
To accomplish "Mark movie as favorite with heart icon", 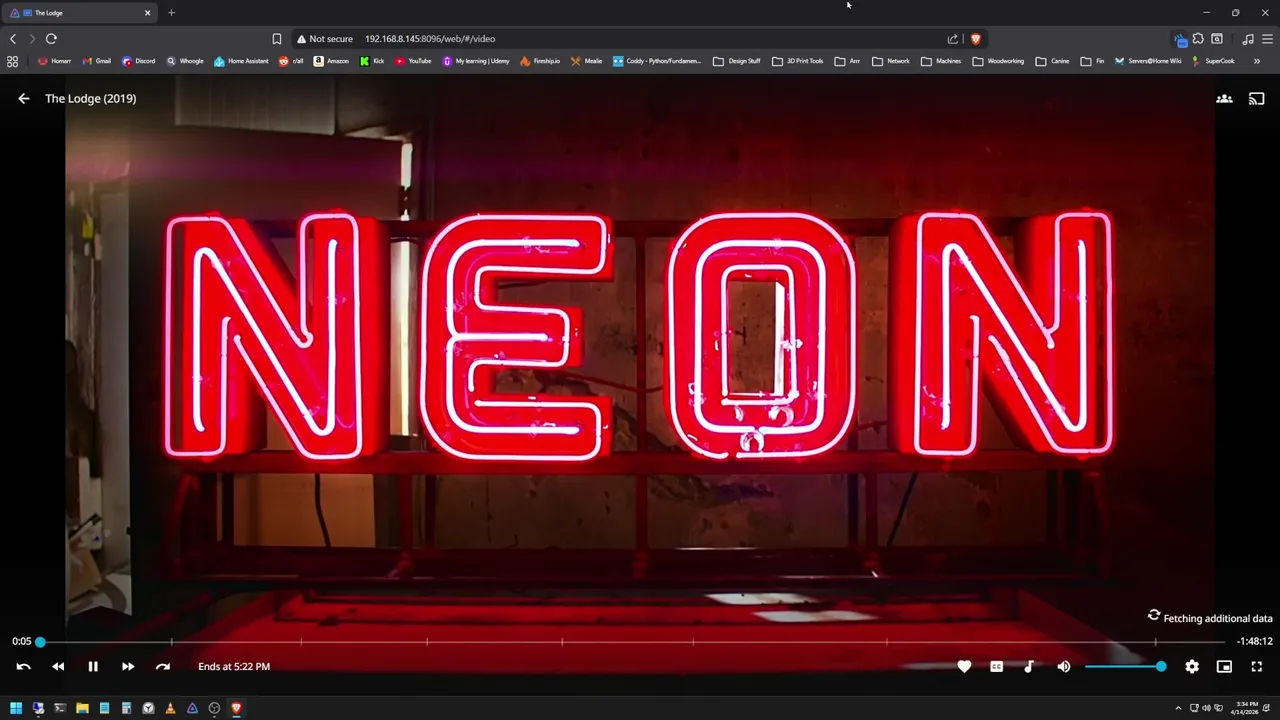I will (x=964, y=666).
